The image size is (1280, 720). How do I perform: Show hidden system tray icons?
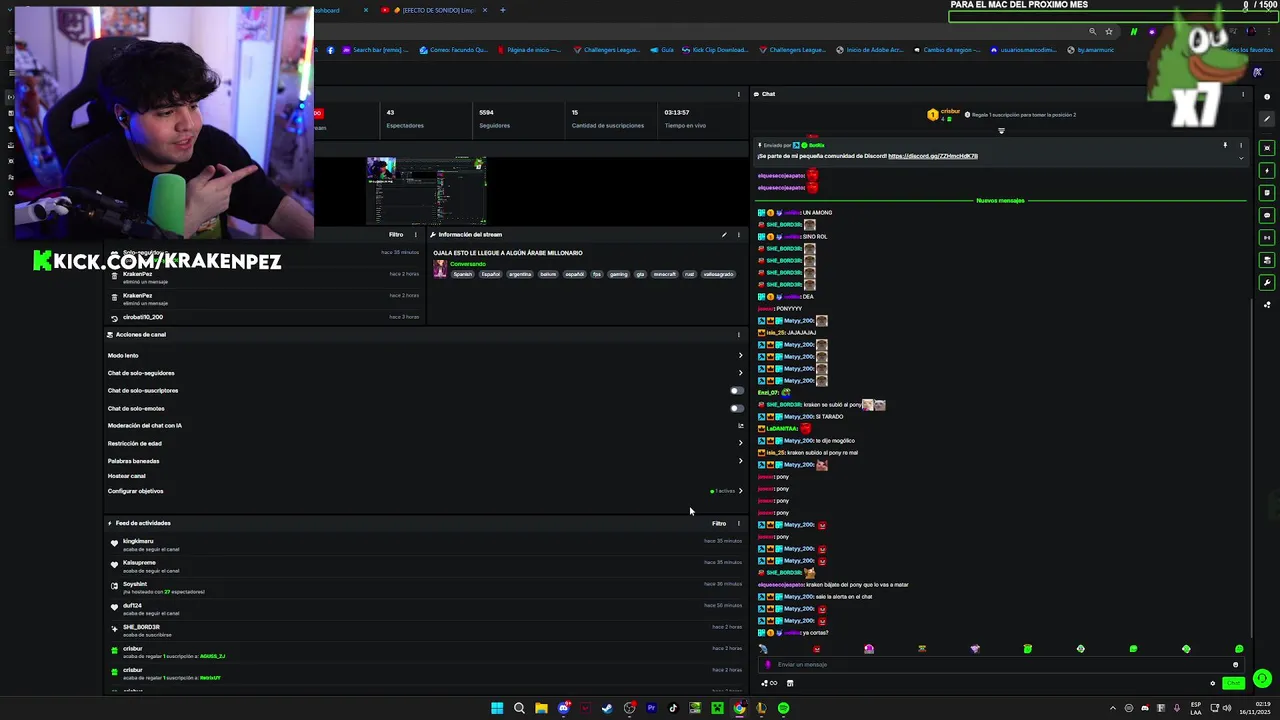(1114, 708)
